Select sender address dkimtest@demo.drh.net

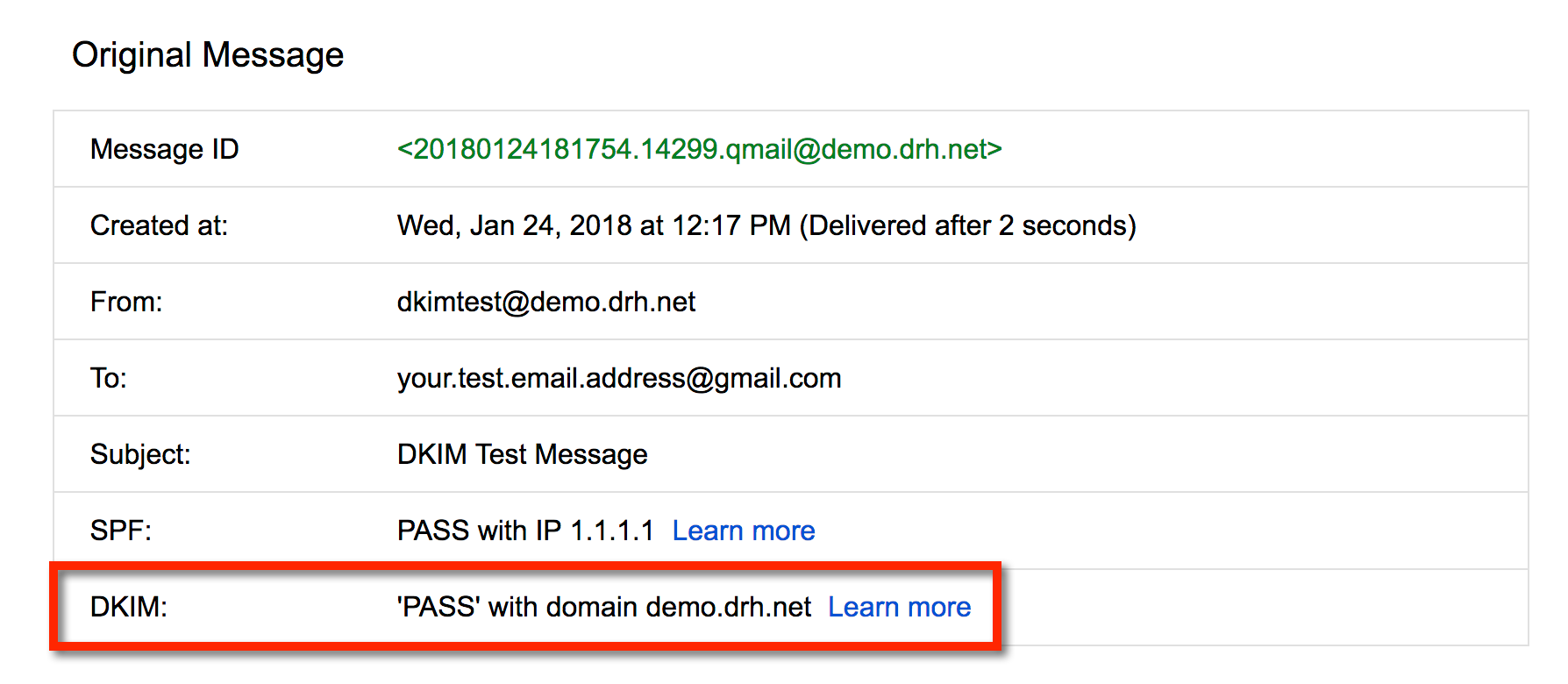545,302
